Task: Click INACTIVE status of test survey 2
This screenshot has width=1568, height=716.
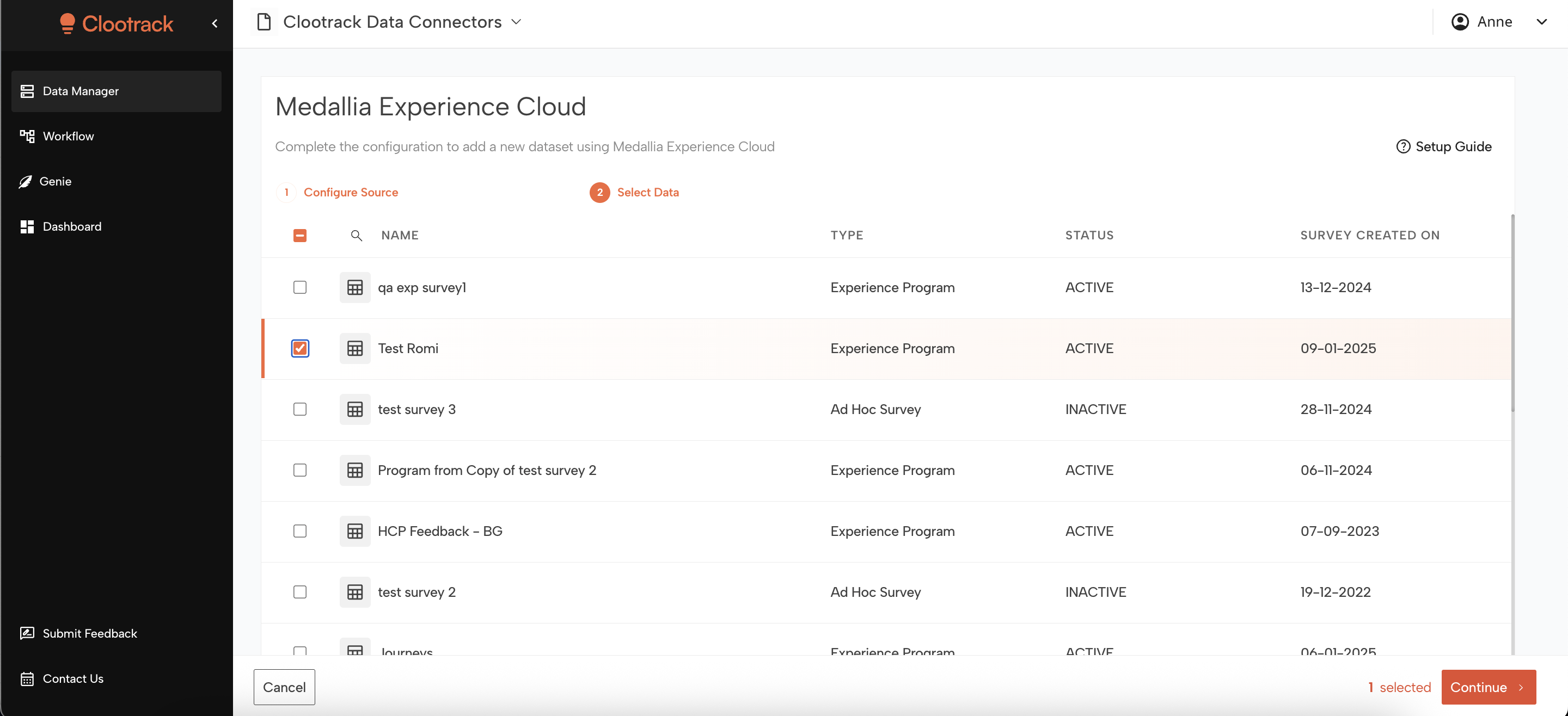Action: pyautogui.click(x=1095, y=592)
